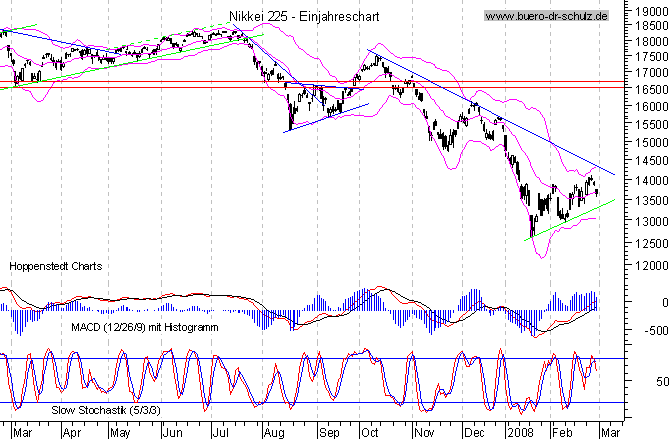Select the Jun month marker on time axis
672x439 pixels.
(173, 432)
